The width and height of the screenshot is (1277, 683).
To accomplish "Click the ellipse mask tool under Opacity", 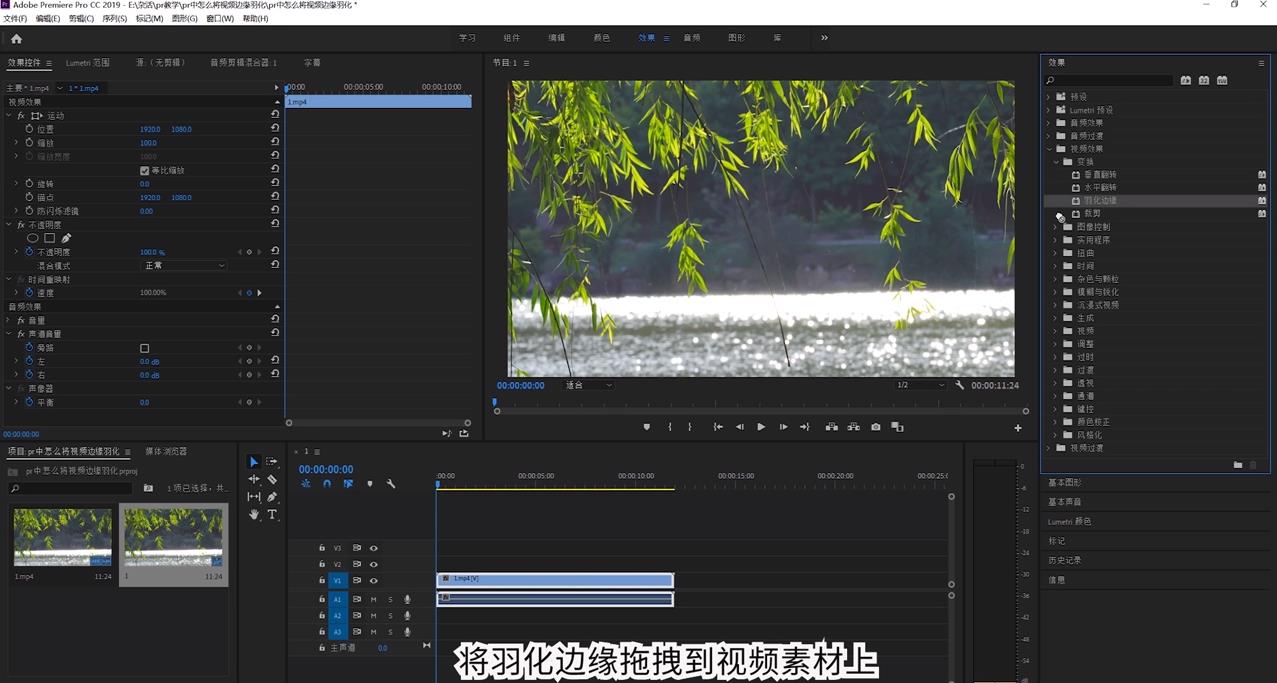I will (32, 238).
